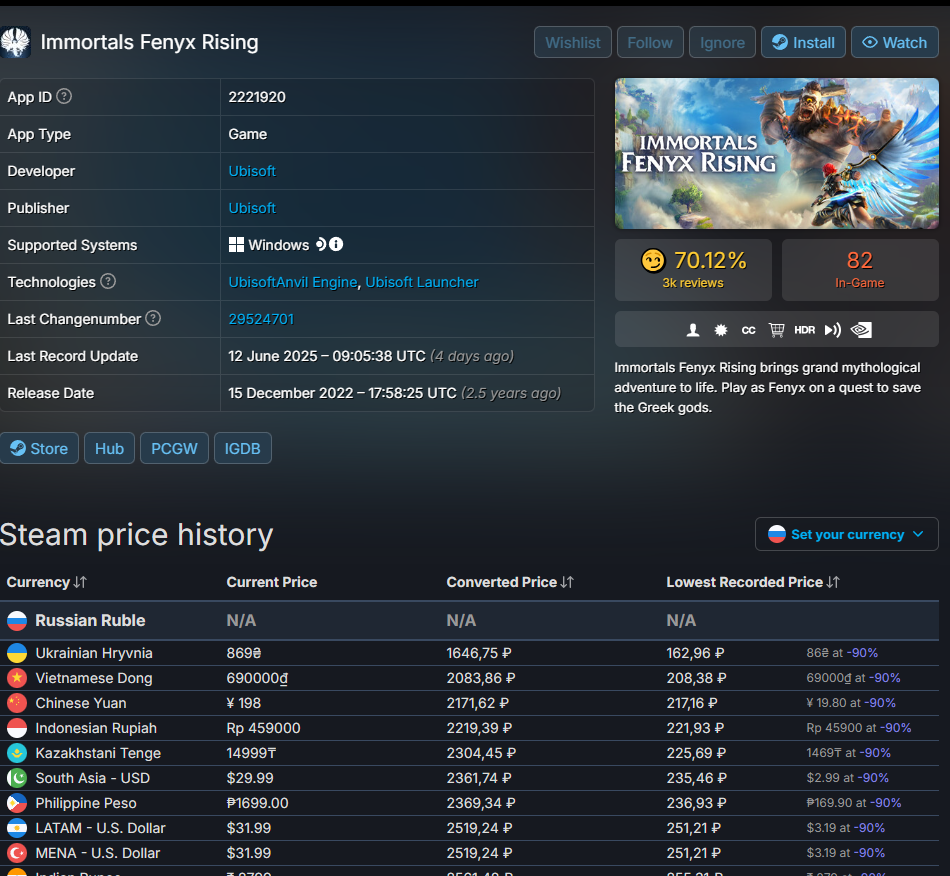
Task: Add game with the Wishlist button
Action: (x=573, y=42)
